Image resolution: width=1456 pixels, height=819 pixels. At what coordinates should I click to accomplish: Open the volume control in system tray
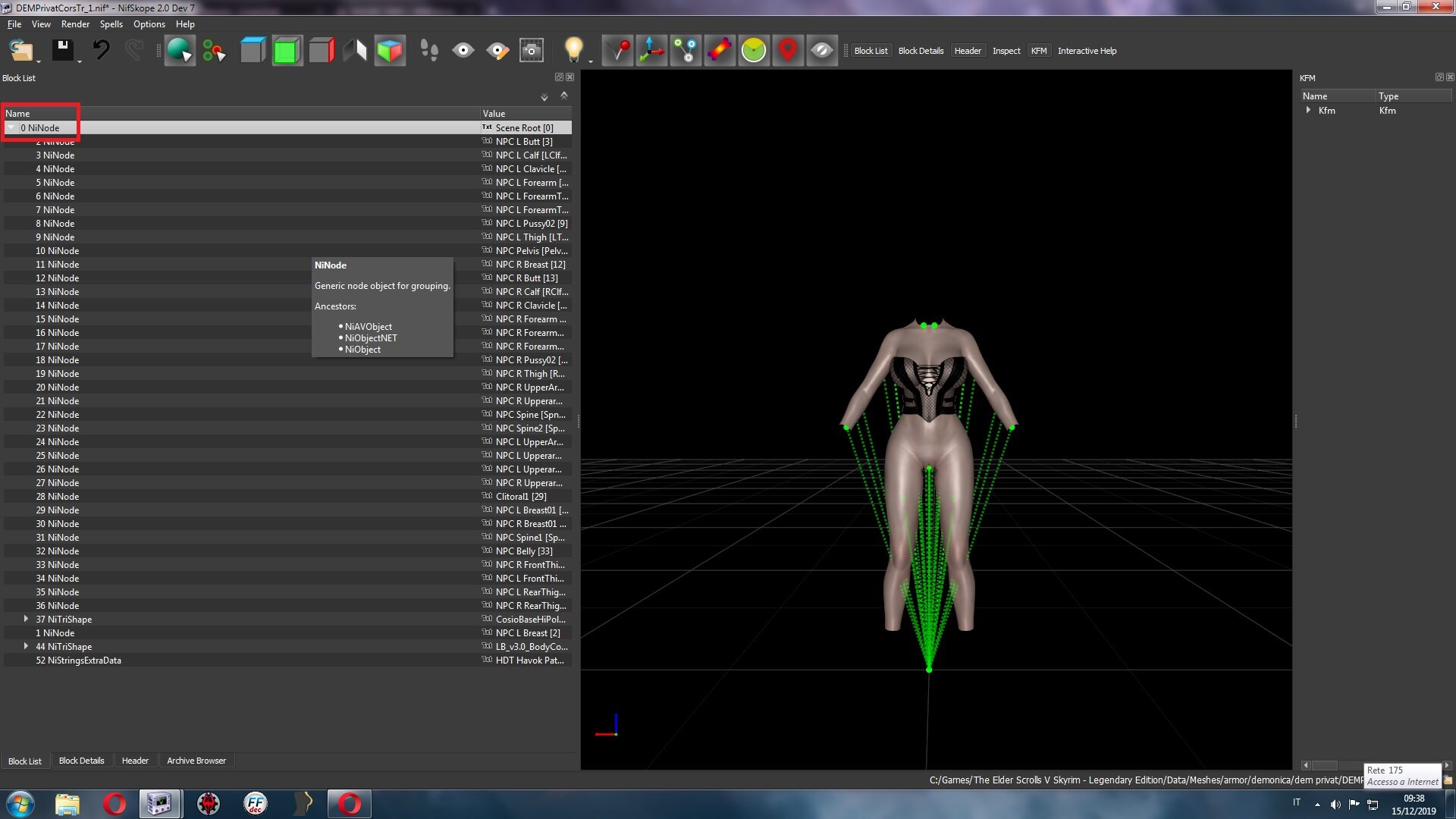pyautogui.click(x=1335, y=805)
